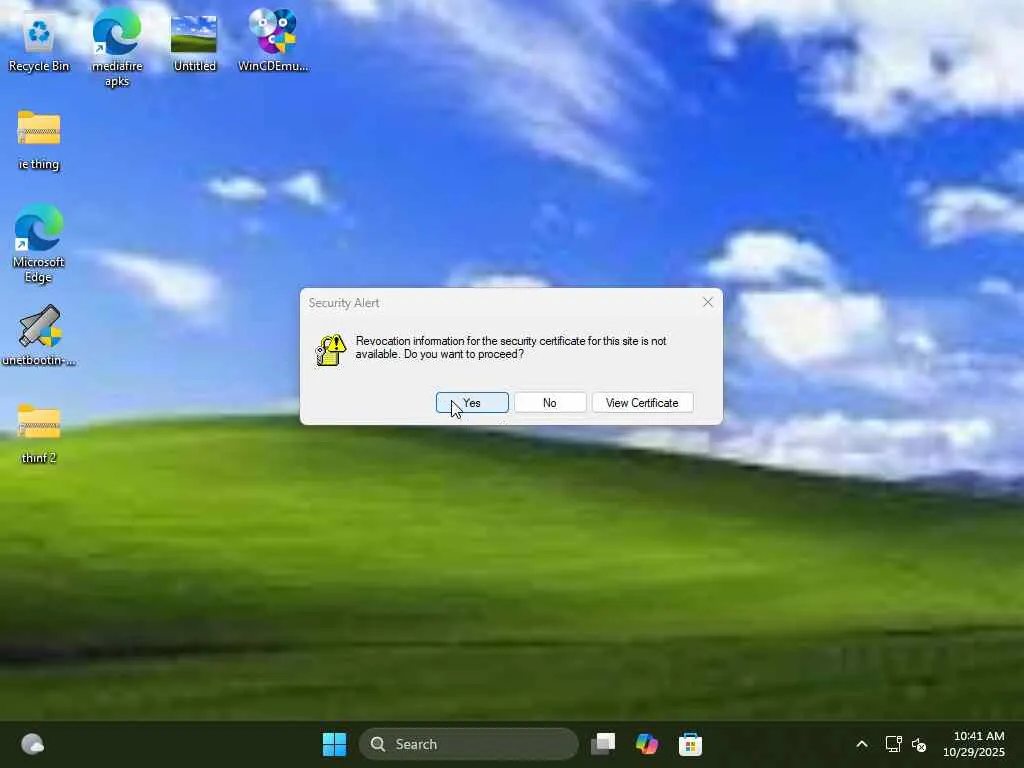This screenshot has width=1024, height=768.
Task: Select the mediafire apks shortcut icon
Action: click(117, 47)
